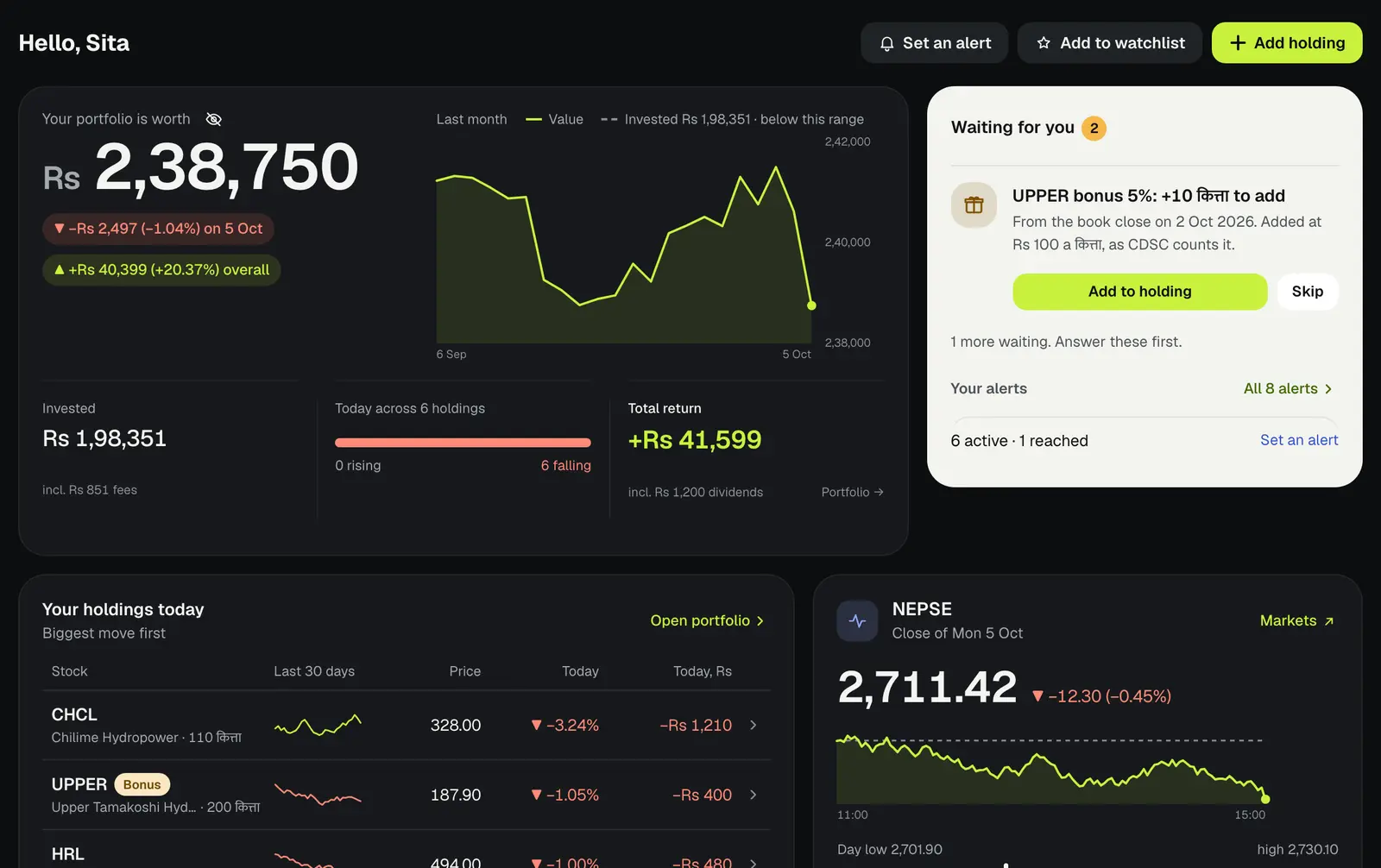
Task: Open All 8 alerts link
Action: pos(1288,388)
